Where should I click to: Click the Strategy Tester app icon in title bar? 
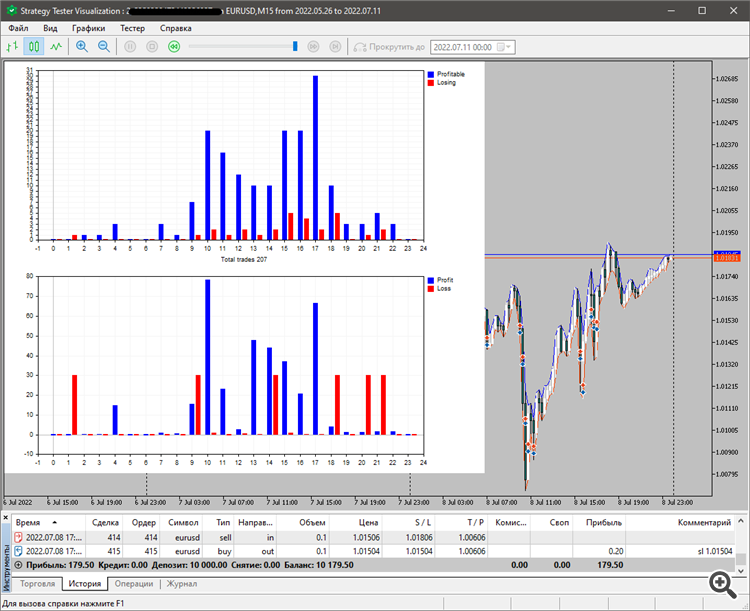point(11,11)
